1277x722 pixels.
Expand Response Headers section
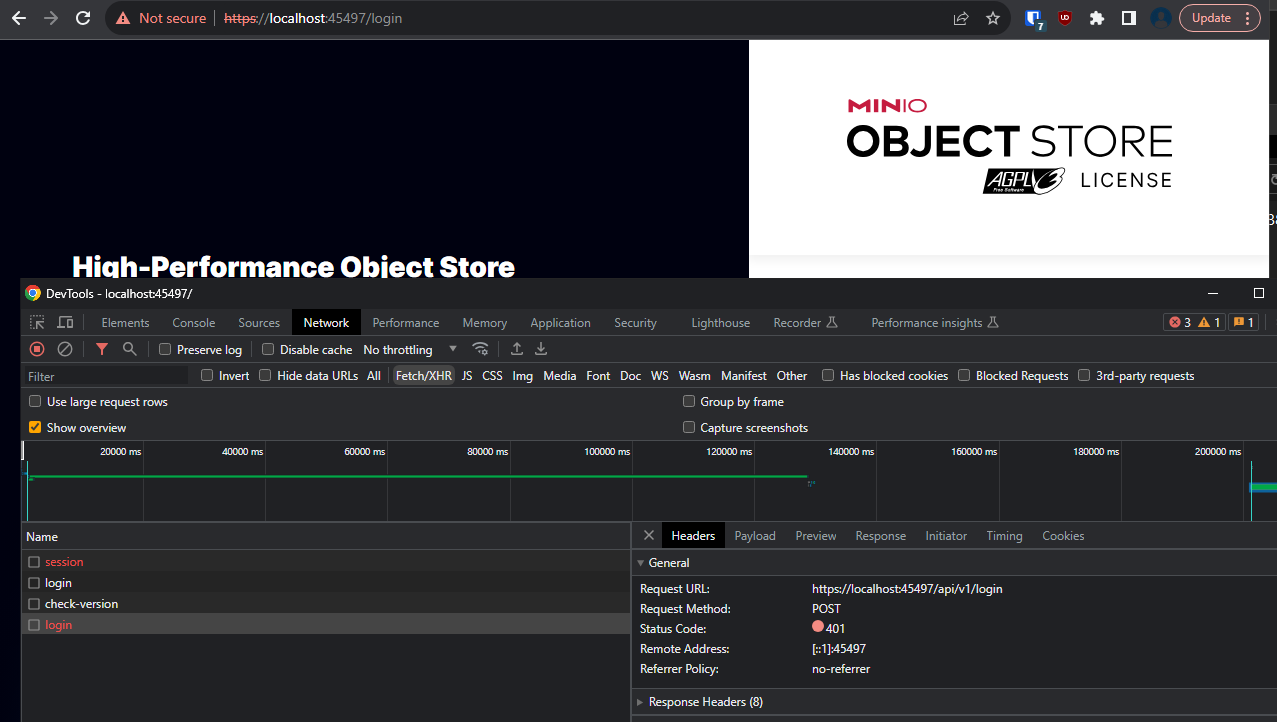(x=703, y=701)
